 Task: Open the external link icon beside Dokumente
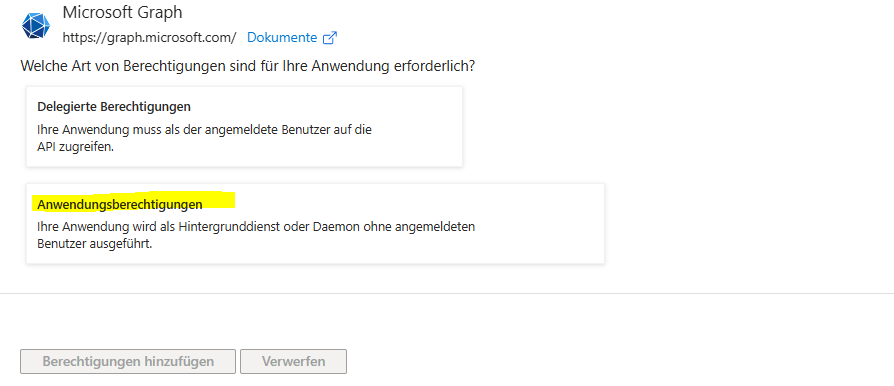click(330, 38)
